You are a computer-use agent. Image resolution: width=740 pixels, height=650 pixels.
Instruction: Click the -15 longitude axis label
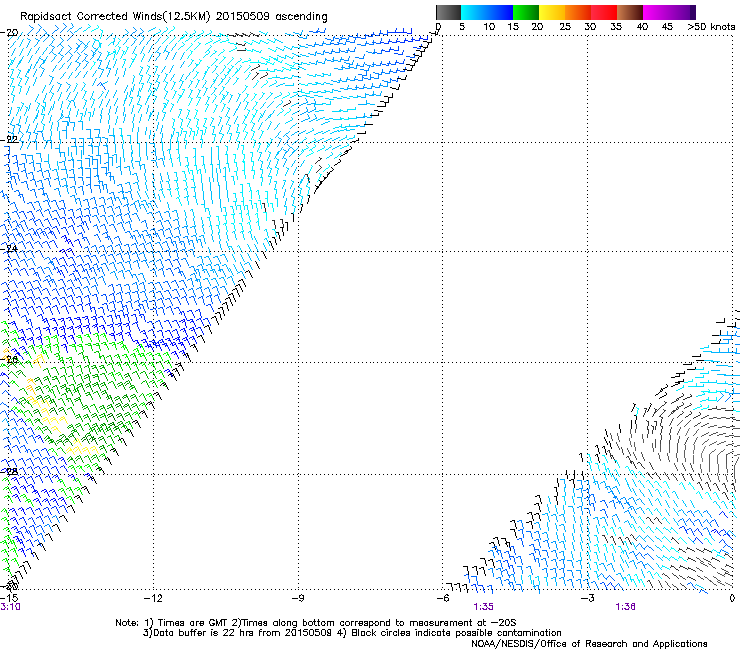coord(9,598)
